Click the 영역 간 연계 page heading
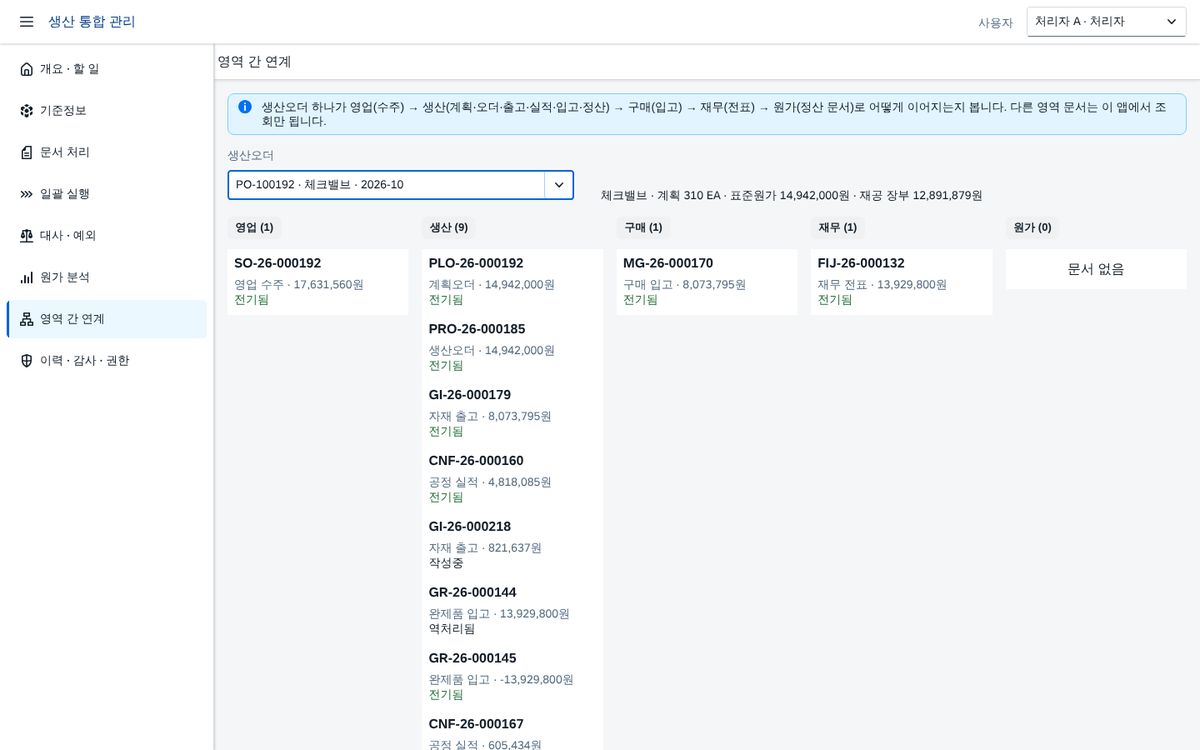1200x750 pixels. tap(255, 62)
